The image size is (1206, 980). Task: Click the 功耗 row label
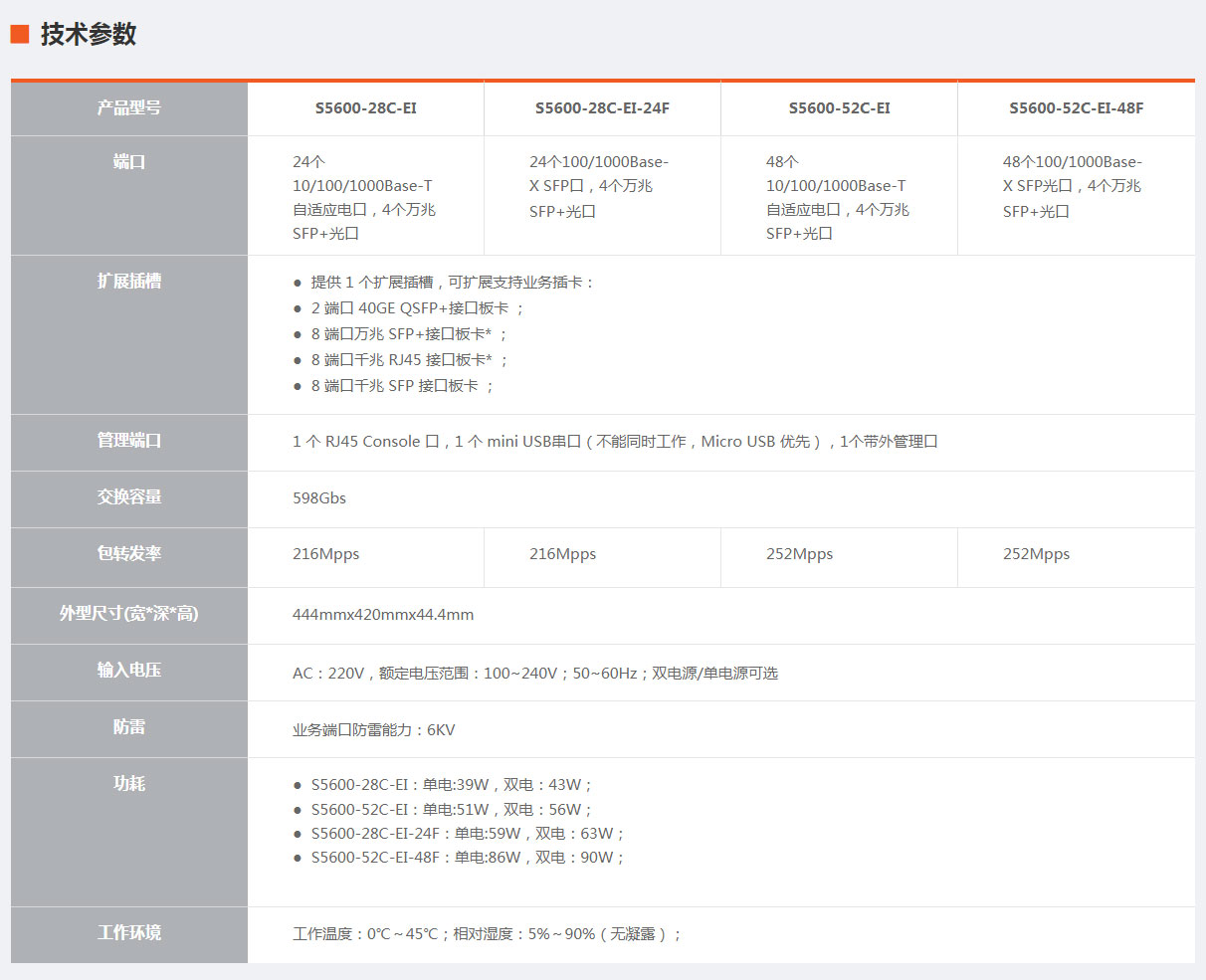point(129,783)
